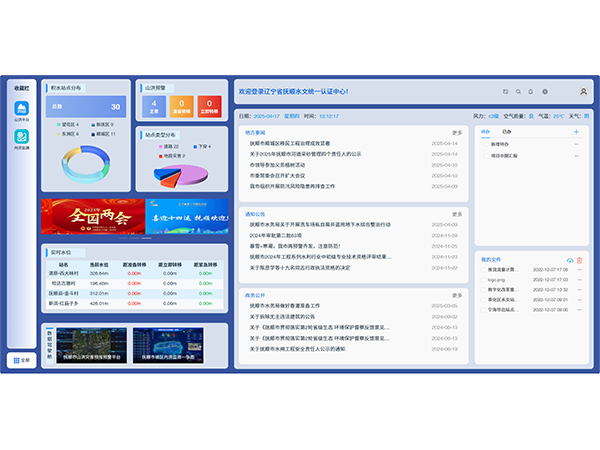The image size is (600, 450).
Task: Click the cloud upload icon in 我的文件
Action: [570, 260]
